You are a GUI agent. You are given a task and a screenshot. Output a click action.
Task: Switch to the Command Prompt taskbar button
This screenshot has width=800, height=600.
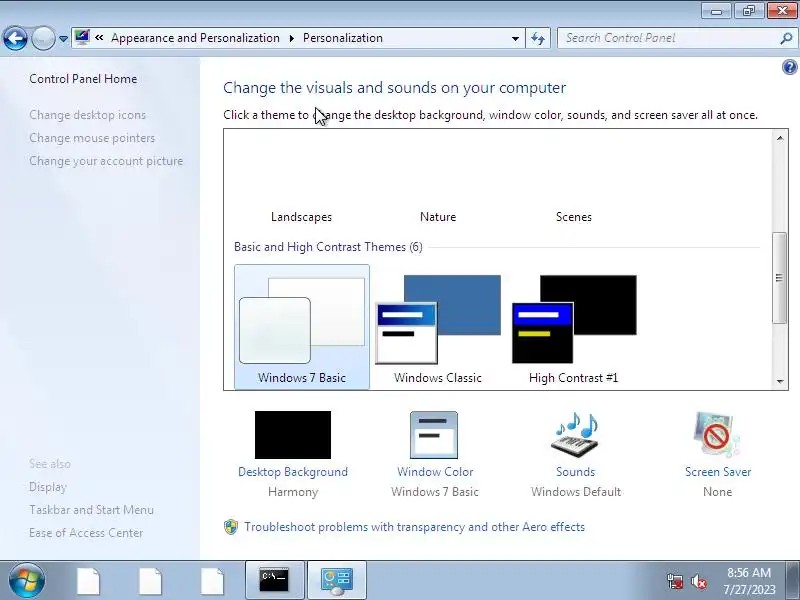[274, 581]
